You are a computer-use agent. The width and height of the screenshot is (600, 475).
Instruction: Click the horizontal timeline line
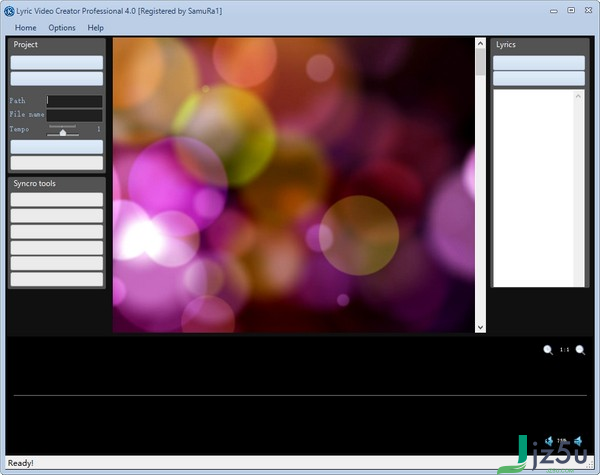click(x=300, y=395)
